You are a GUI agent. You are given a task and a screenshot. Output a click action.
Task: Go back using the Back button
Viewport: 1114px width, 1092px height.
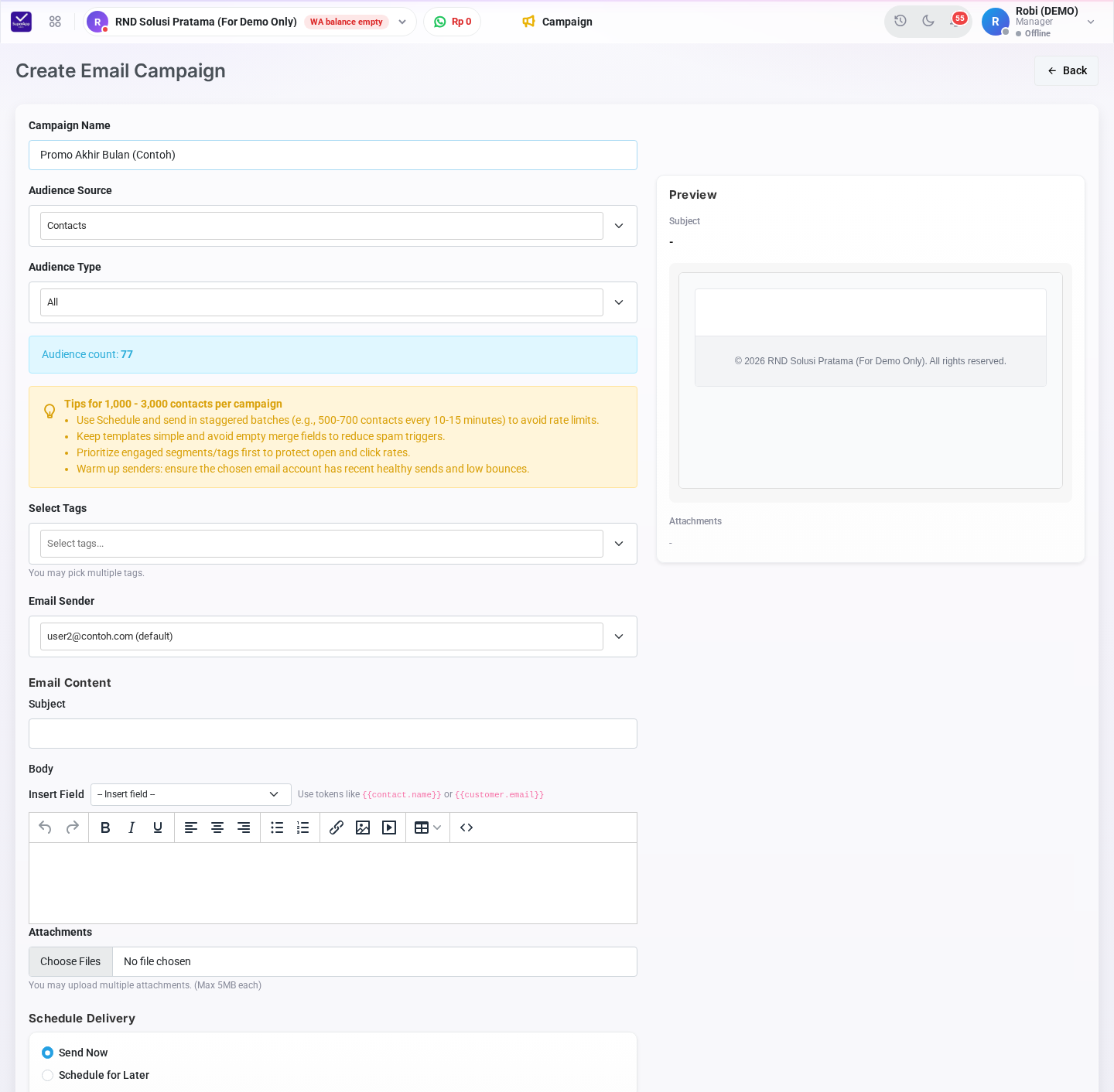click(x=1066, y=70)
